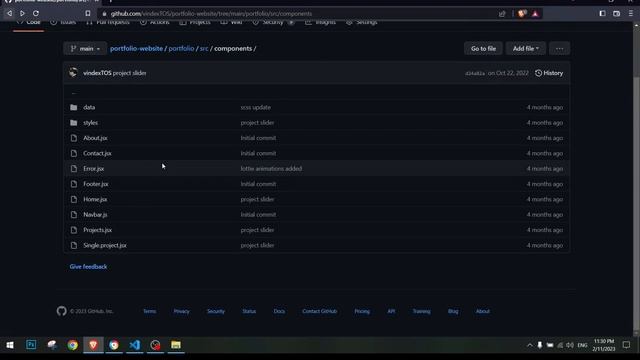The height and width of the screenshot is (360, 640).
Task: Switch to Pull requests tab
Action: [x=108, y=22]
